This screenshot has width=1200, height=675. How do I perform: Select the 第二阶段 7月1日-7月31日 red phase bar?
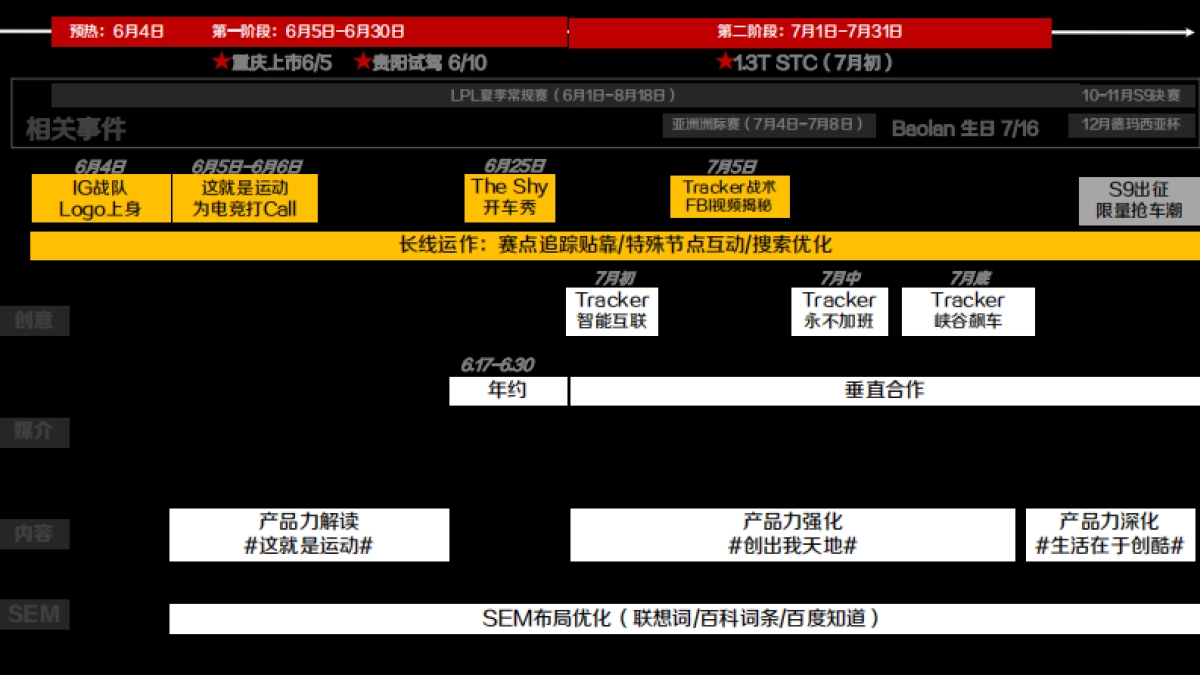click(809, 32)
